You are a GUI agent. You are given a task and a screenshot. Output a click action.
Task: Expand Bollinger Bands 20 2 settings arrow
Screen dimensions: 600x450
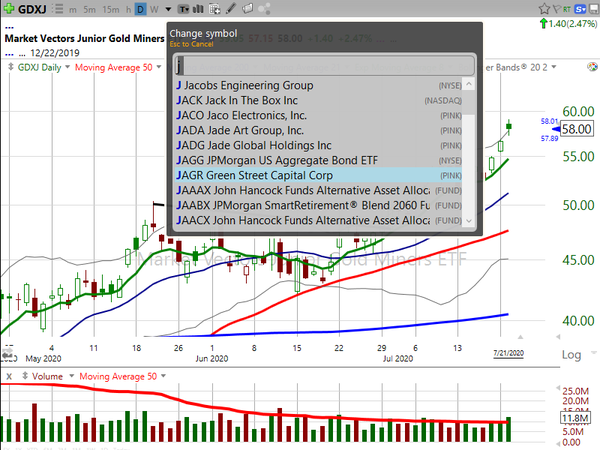(x=552, y=67)
